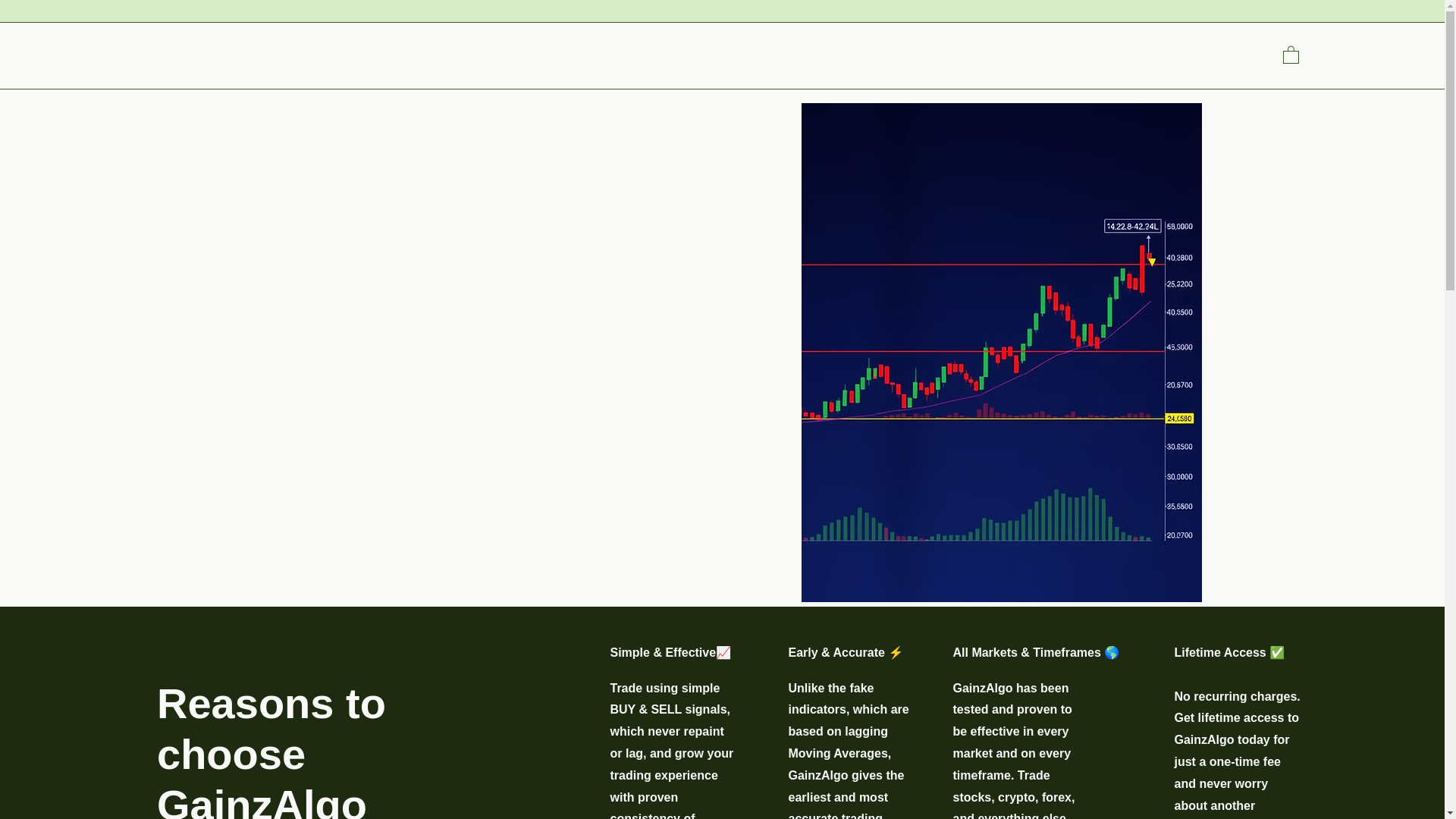The image size is (1456, 819).
Task: Click the vertical page scrollbar
Action: point(1450,409)
